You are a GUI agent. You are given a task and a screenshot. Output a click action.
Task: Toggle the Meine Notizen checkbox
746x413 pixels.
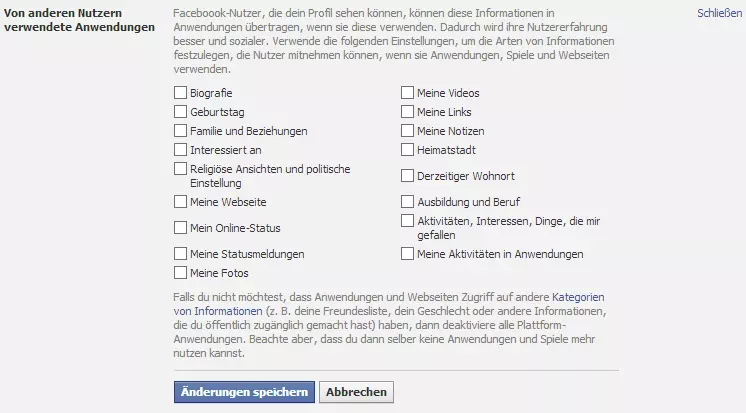point(407,131)
